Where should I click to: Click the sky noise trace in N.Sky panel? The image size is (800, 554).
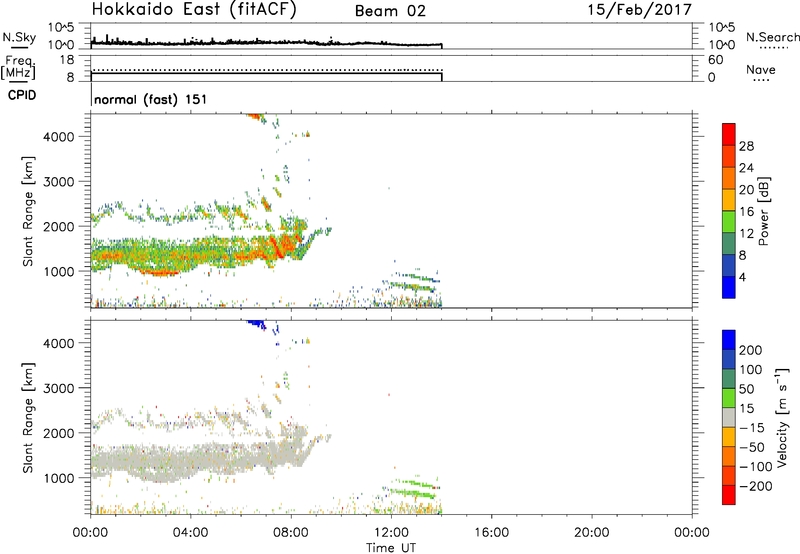[266, 43]
